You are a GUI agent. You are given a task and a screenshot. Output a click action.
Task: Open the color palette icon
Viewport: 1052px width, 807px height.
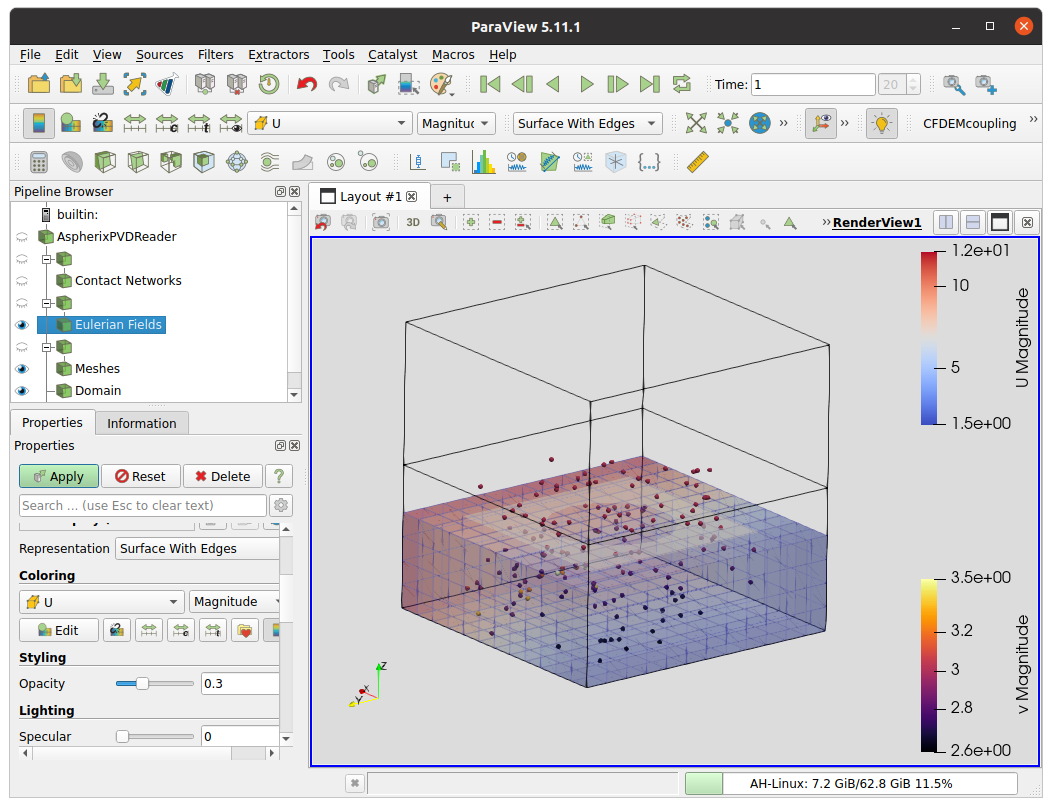(x=441, y=84)
